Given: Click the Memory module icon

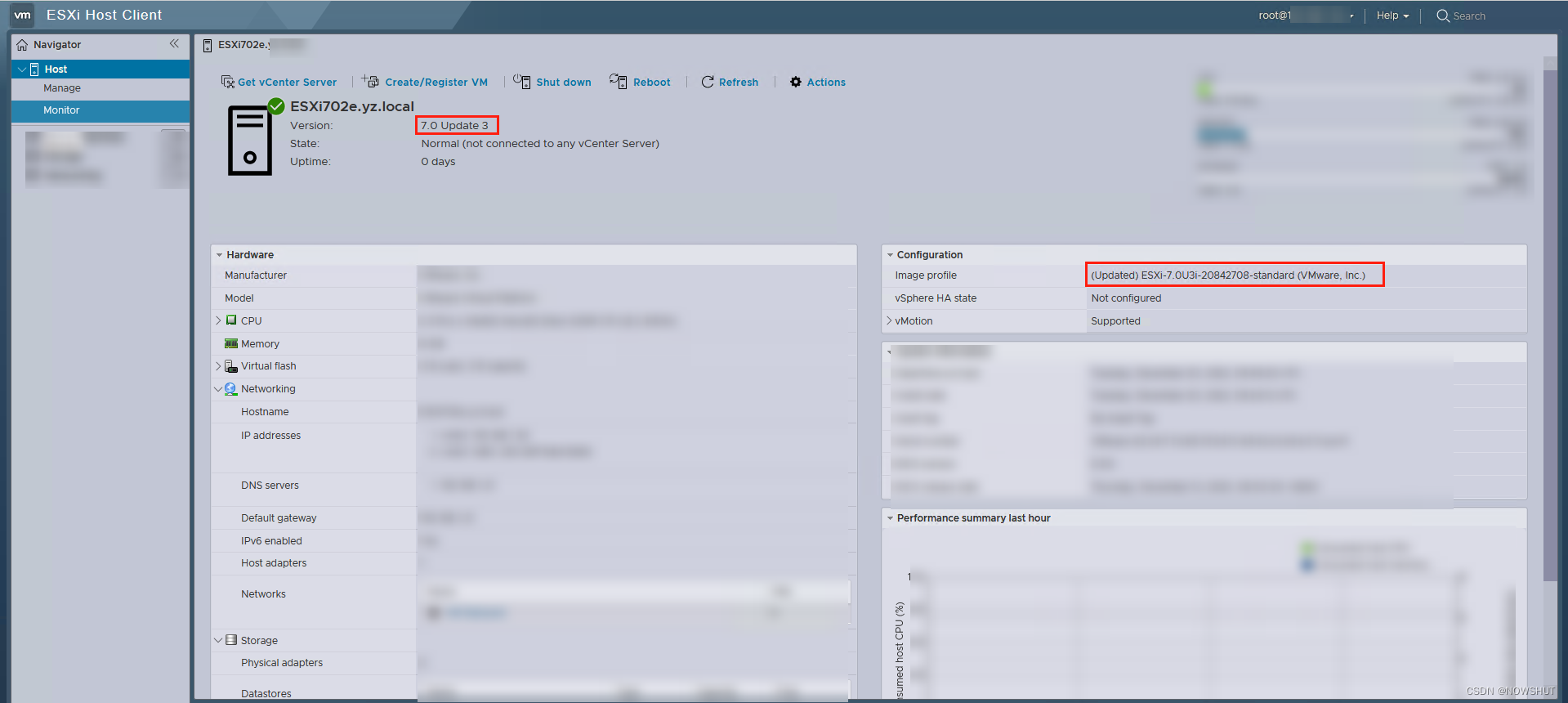Looking at the screenshot, I should [x=231, y=343].
